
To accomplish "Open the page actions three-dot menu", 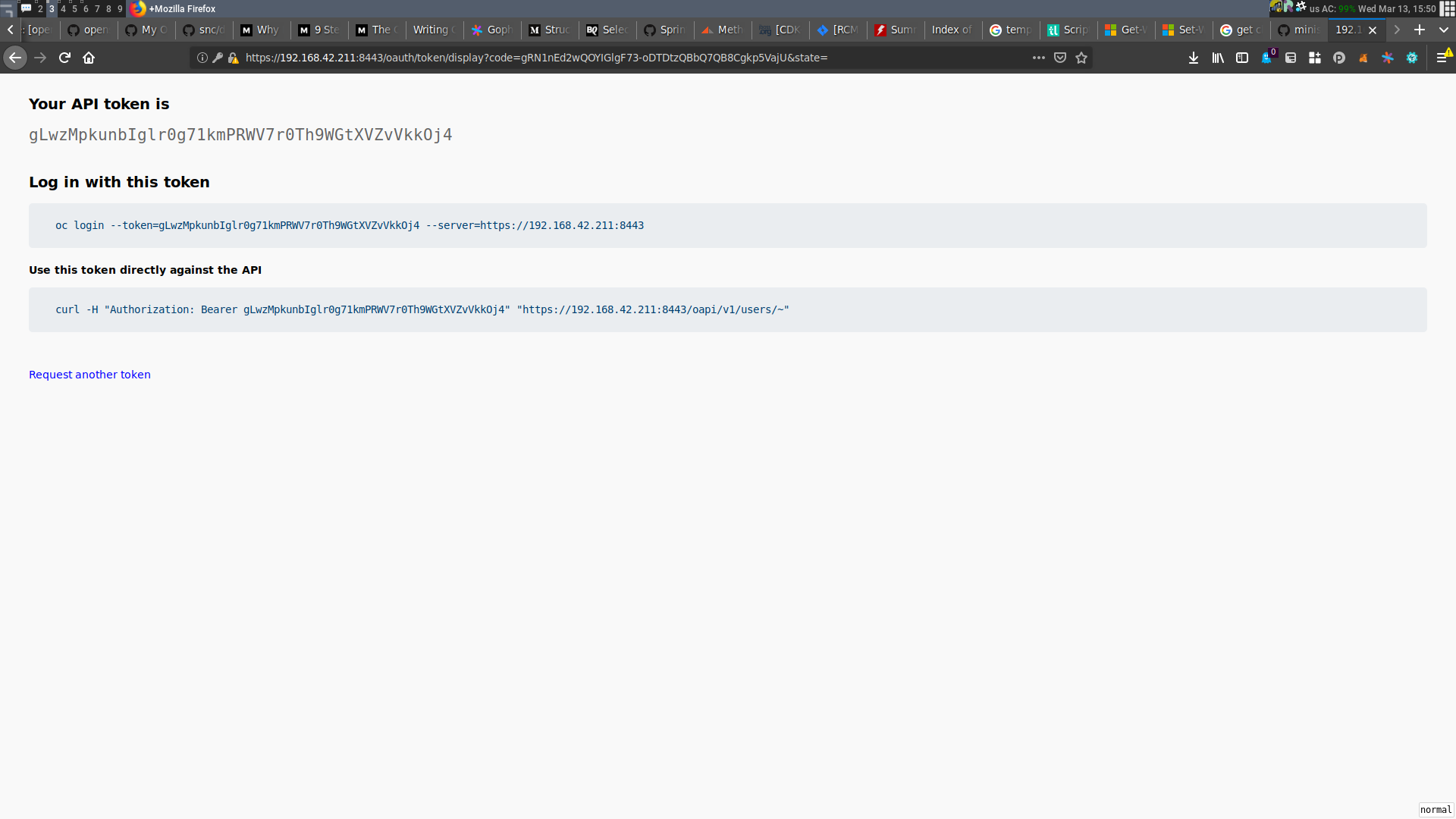I will tap(1040, 58).
